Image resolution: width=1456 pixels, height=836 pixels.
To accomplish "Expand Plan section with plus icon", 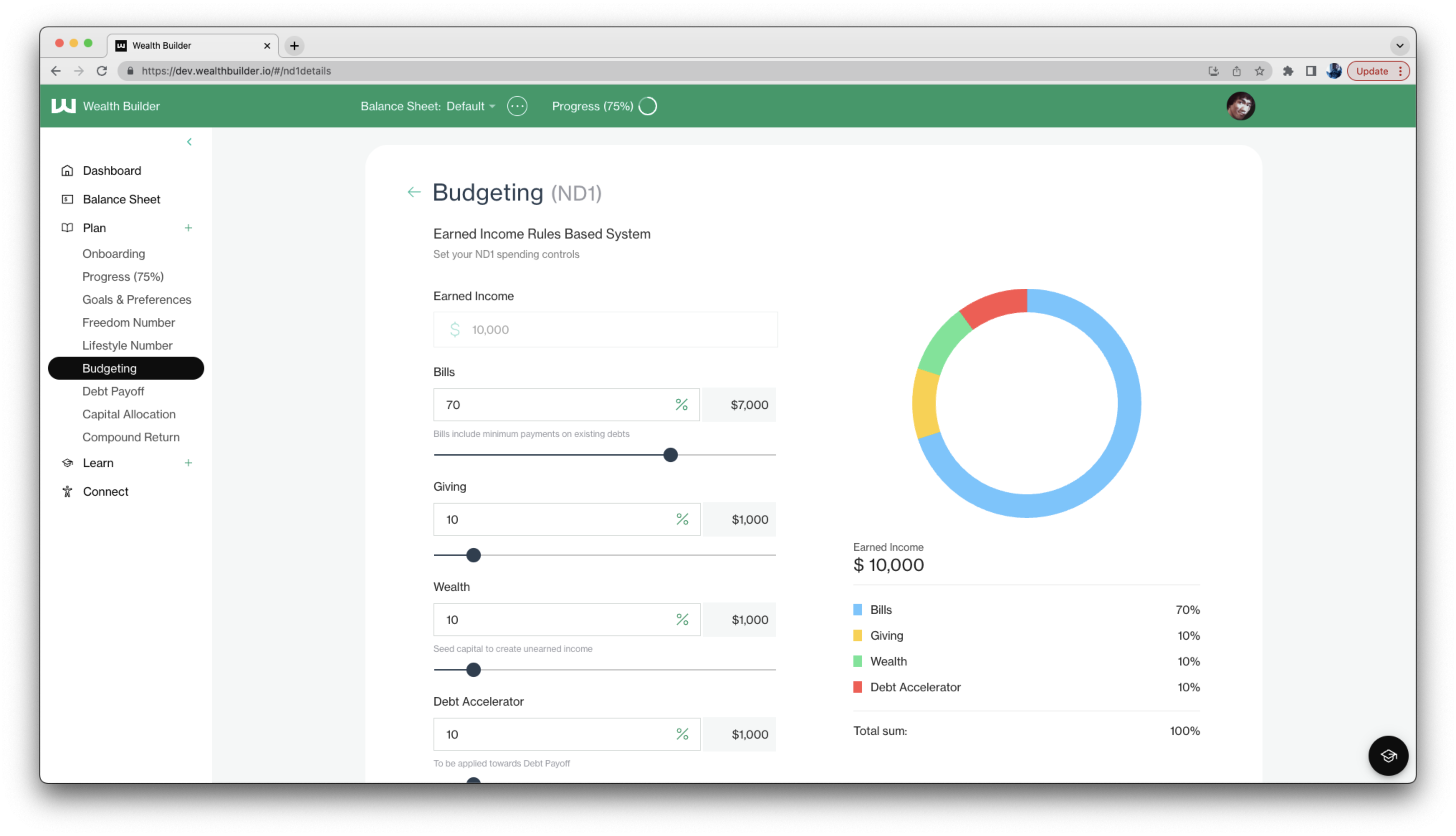I will pyautogui.click(x=188, y=228).
